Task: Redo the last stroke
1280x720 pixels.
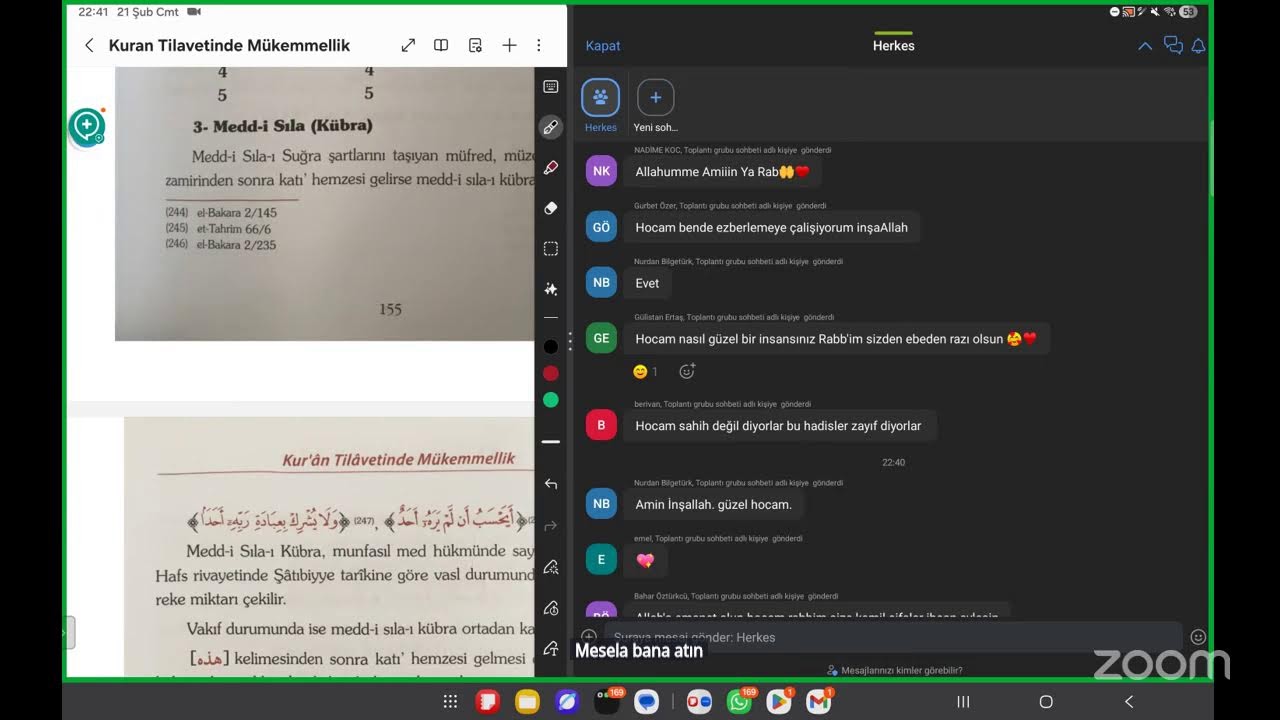Action: click(551, 525)
